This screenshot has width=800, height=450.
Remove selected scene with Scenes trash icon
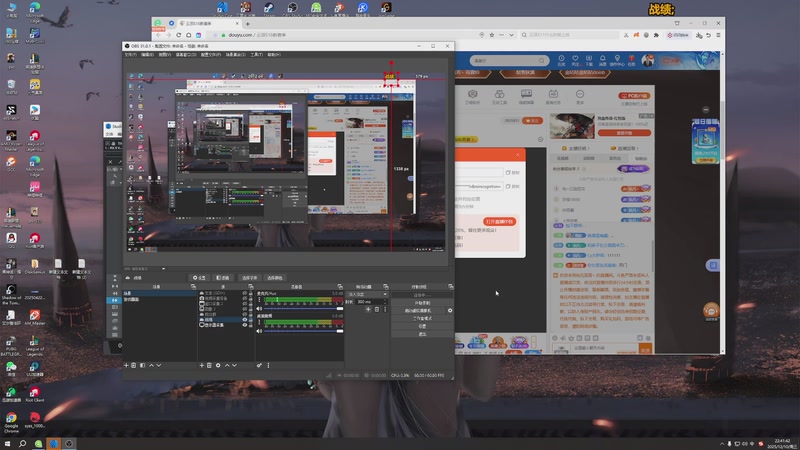[x=134, y=365]
